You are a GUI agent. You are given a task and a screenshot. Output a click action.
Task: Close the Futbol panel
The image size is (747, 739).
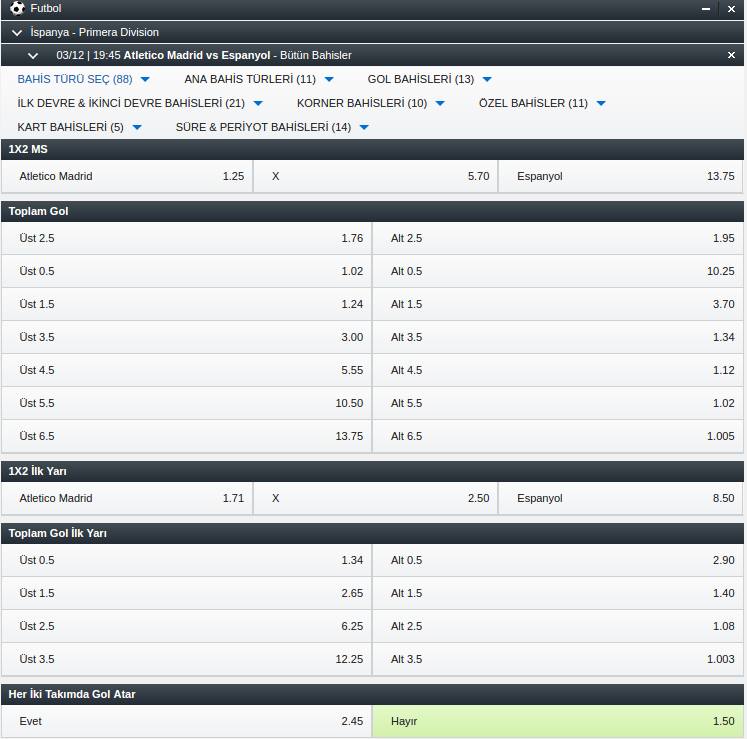(731, 9)
